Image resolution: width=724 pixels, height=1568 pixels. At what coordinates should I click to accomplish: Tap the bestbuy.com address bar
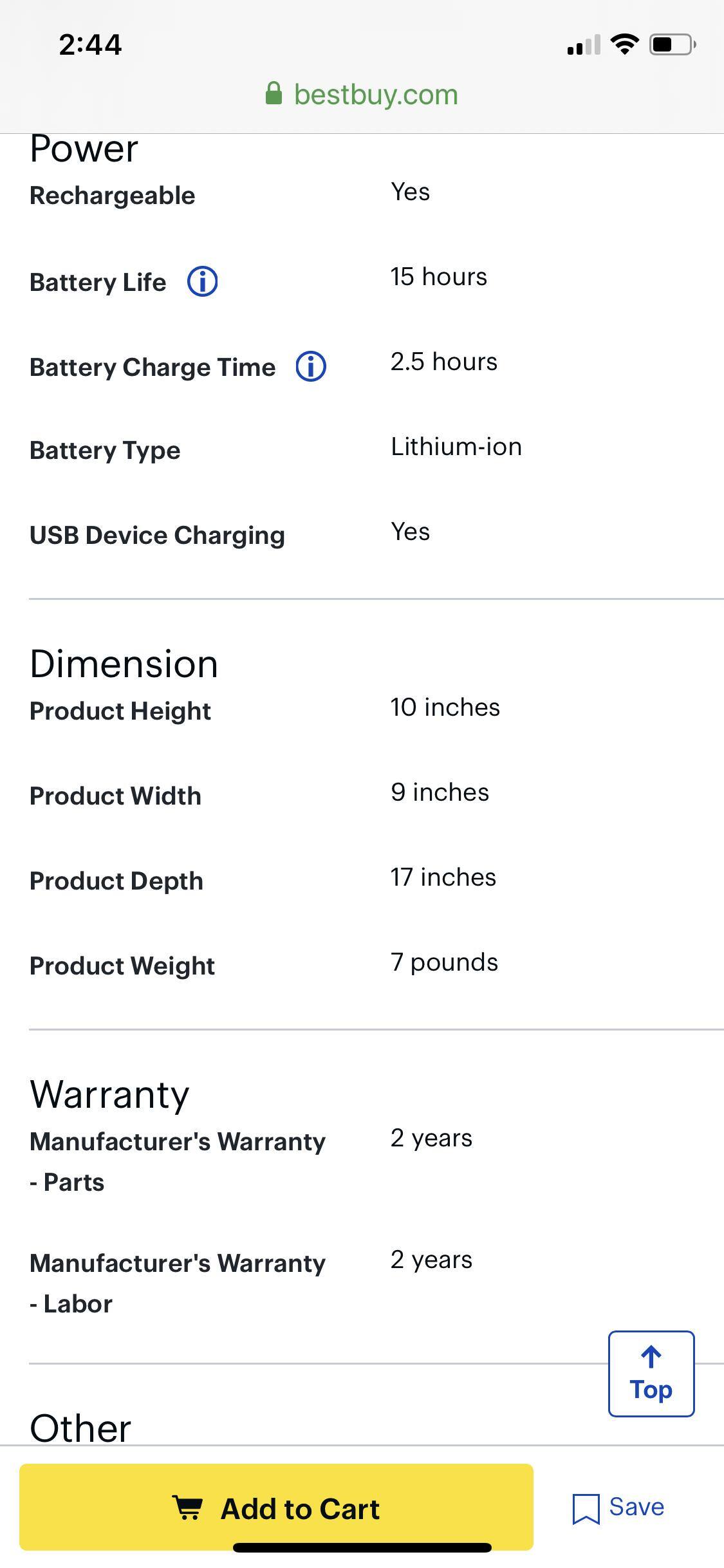[x=375, y=95]
